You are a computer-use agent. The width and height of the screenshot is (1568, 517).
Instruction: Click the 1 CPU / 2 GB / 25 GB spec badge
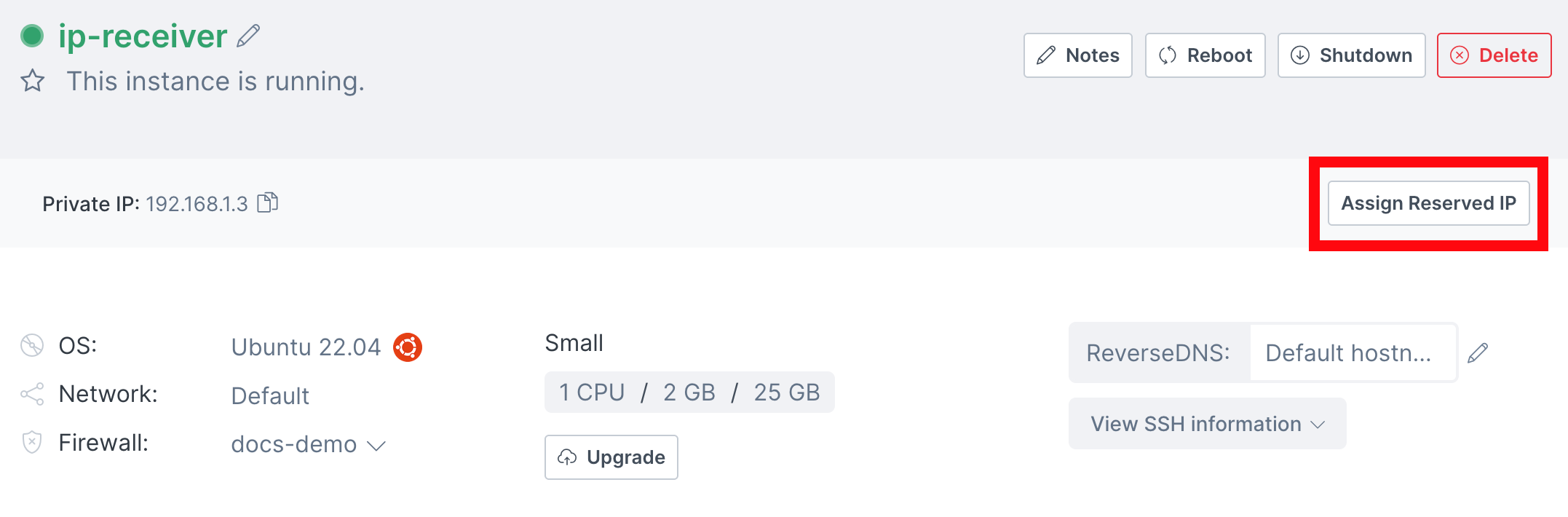point(689,392)
